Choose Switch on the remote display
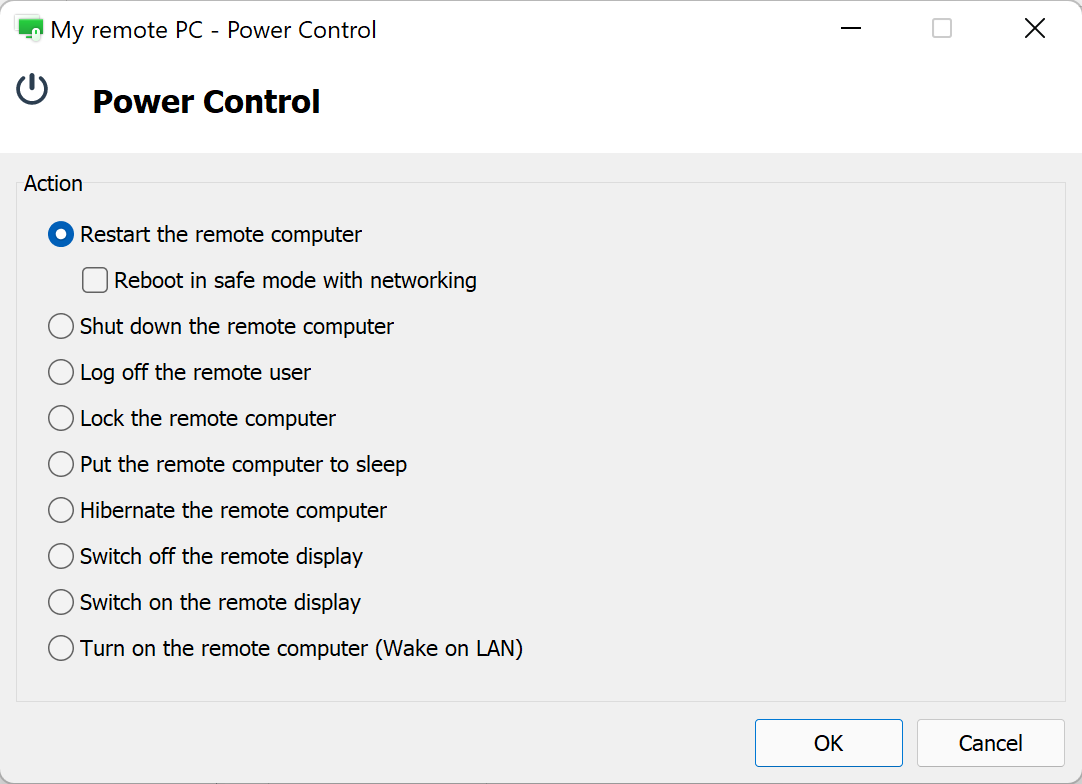The width and height of the screenshot is (1082, 784). tap(61, 603)
